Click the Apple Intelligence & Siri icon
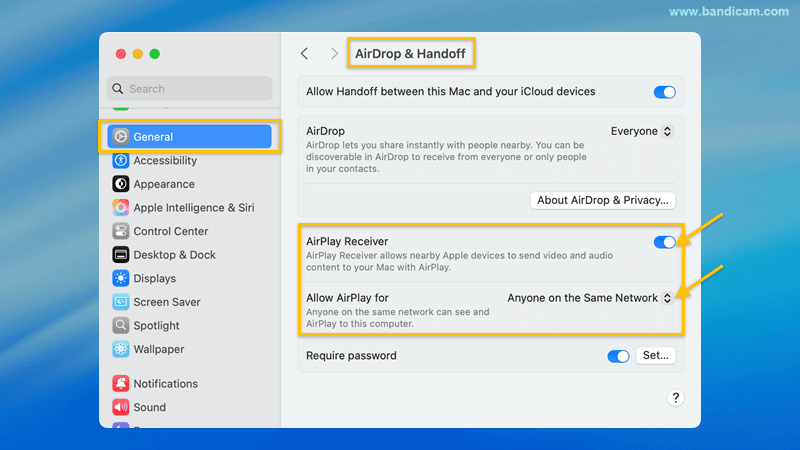This screenshot has height=450, width=800. click(x=121, y=208)
